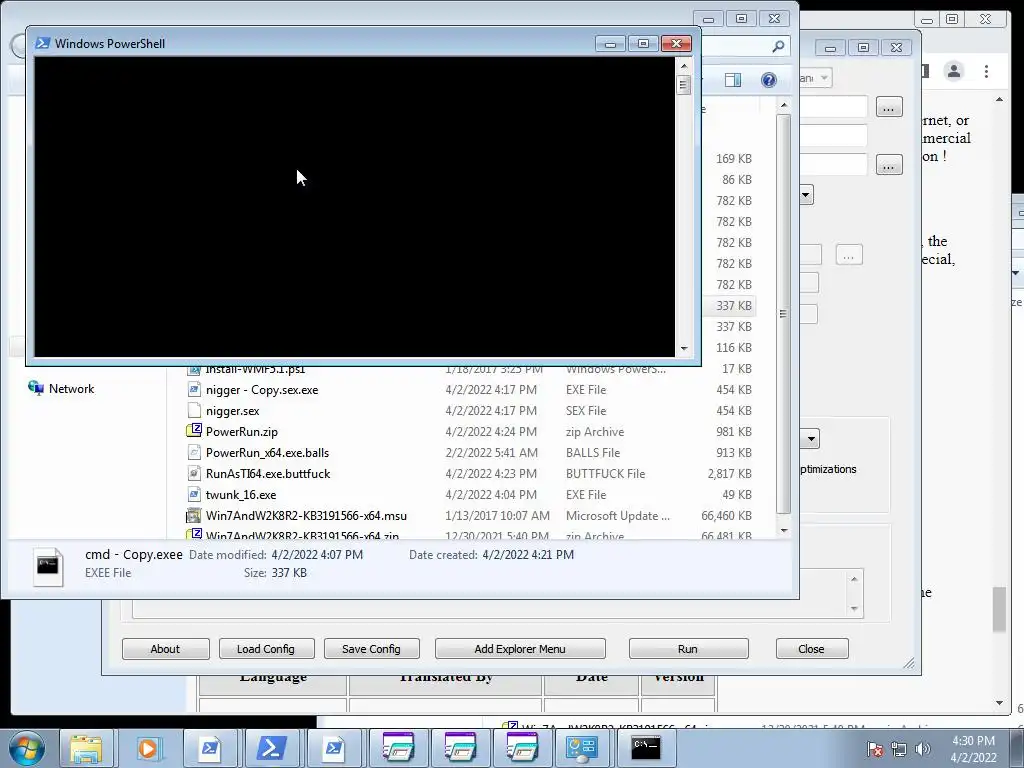The height and width of the screenshot is (768, 1024).
Task: Click the cmd - Copy.exee details pane thumbnail
Action: (48, 566)
